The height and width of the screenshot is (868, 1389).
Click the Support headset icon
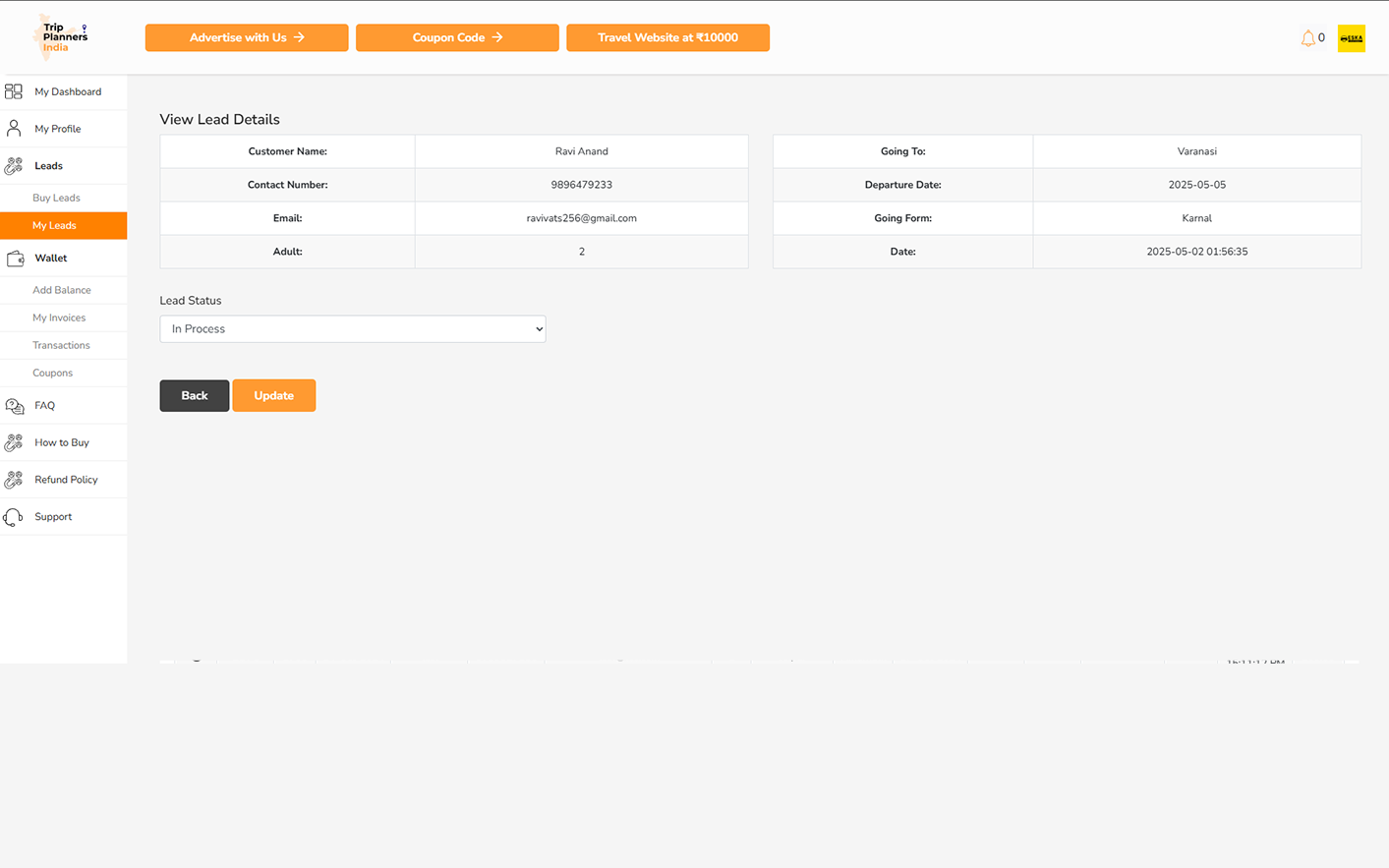click(14, 517)
